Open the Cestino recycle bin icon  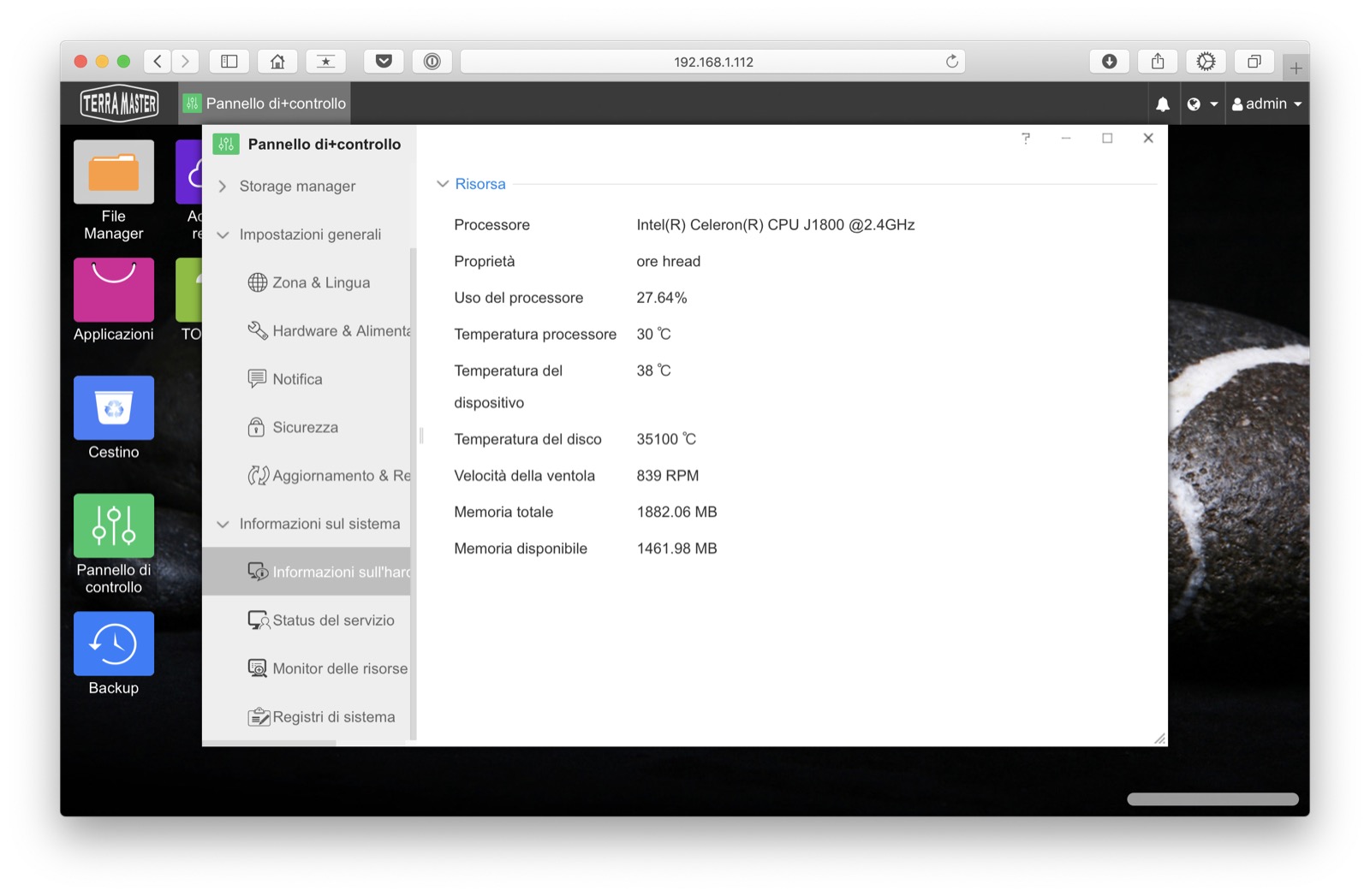[114, 418]
